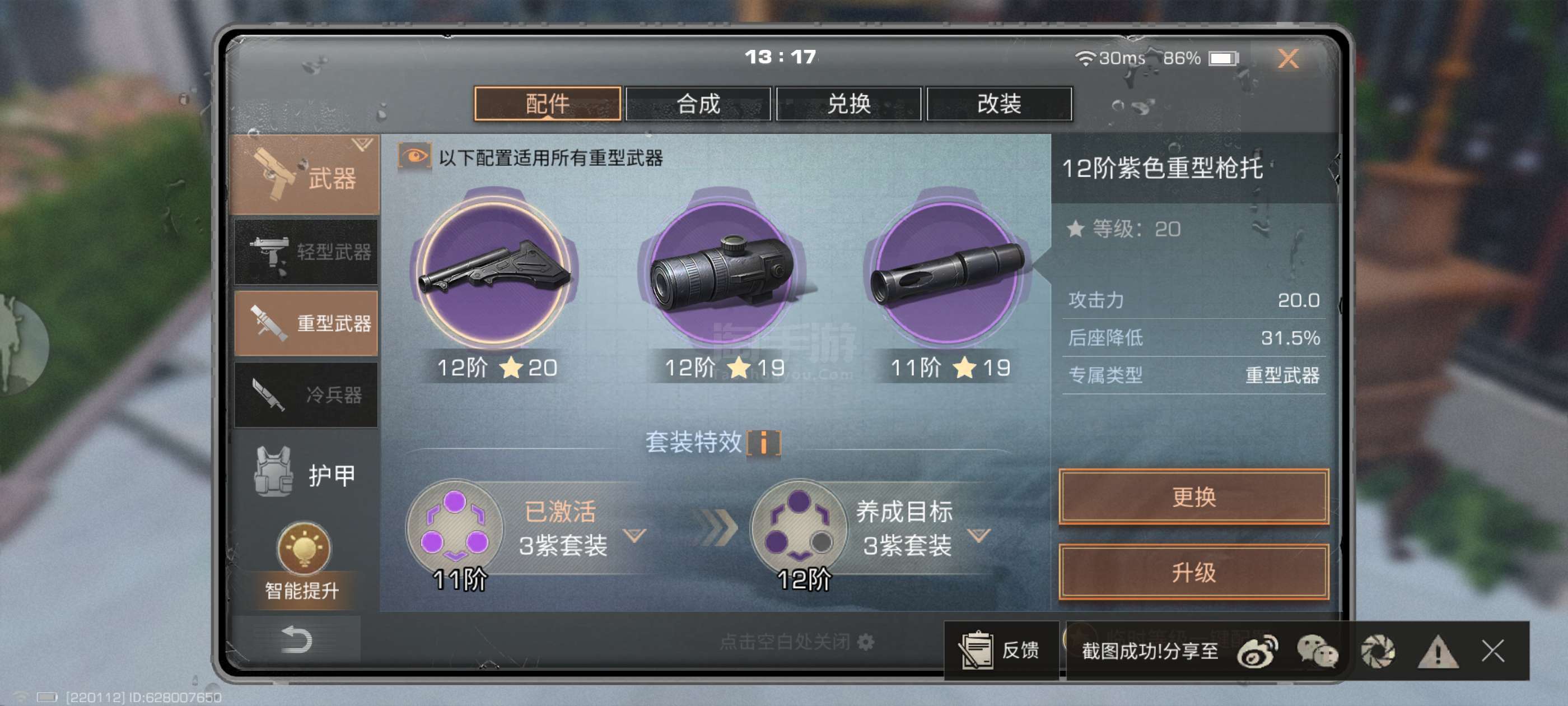Switch to the 改装 tab

coord(999,104)
